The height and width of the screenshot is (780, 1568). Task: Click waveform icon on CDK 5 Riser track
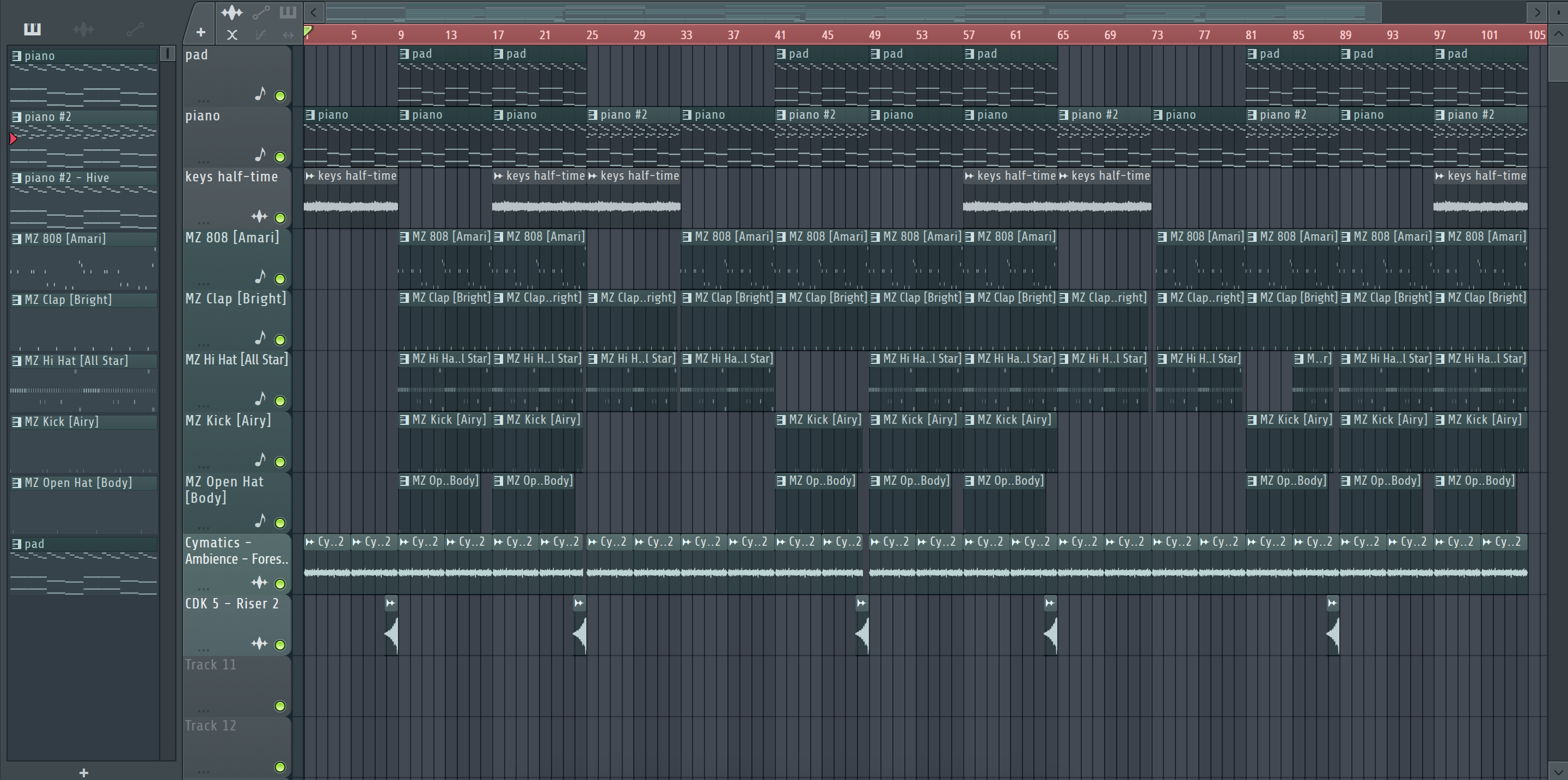pyautogui.click(x=259, y=644)
